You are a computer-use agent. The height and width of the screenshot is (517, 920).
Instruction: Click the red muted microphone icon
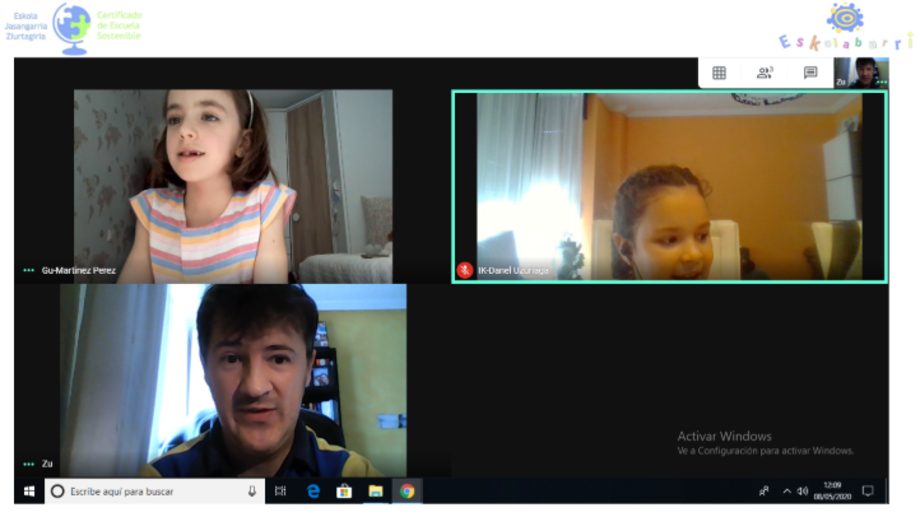tap(464, 270)
